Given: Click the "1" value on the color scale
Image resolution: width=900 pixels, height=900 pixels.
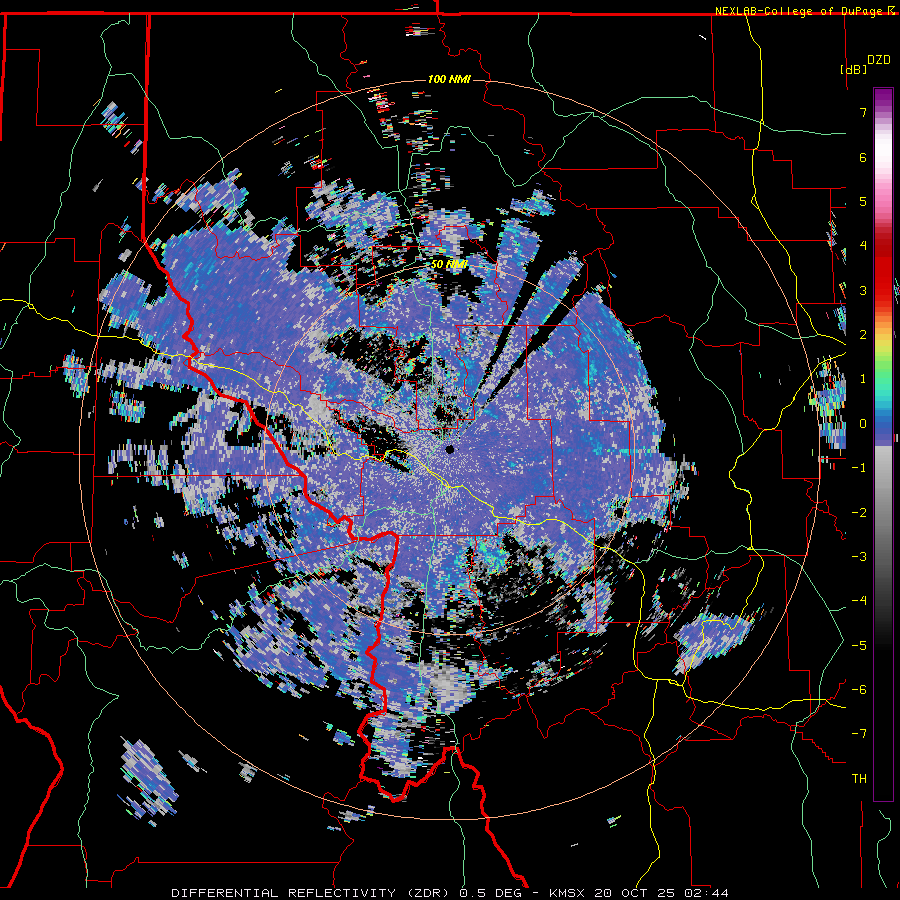Looking at the screenshot, I should (863, 379).
